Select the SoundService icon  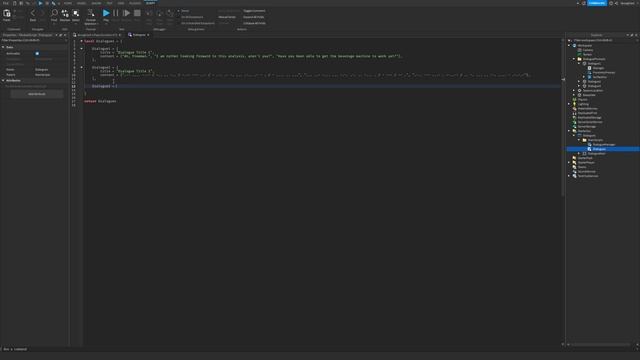coord(574,171)
